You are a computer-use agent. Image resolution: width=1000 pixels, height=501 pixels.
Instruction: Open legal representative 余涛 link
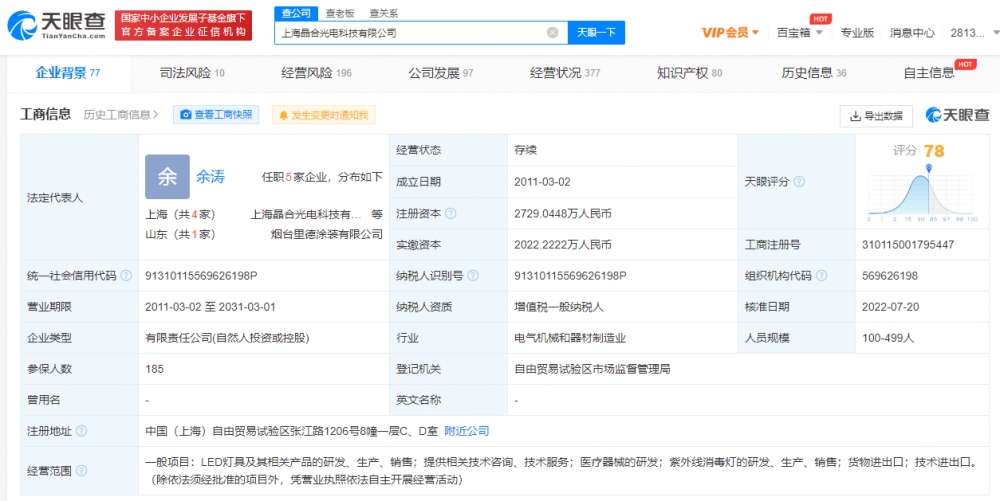210,177
